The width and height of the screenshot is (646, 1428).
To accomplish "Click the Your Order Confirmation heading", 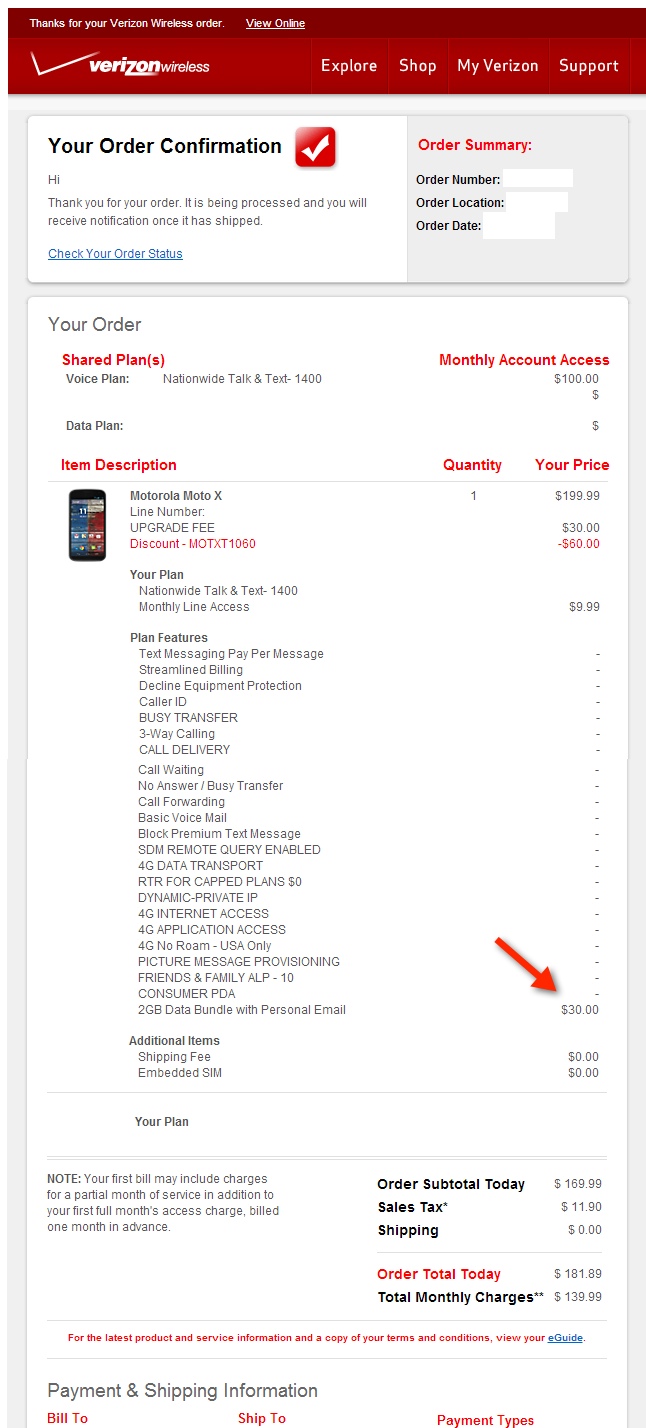I will 165,146.
